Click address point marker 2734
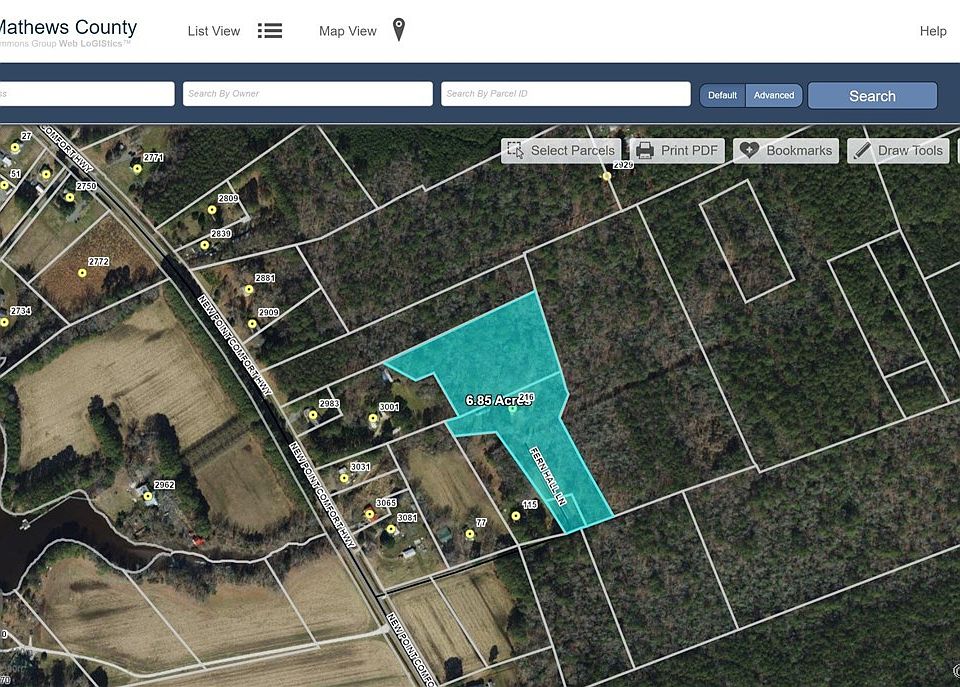Screen dimensions: 960x687 click(x=4, y=322)
